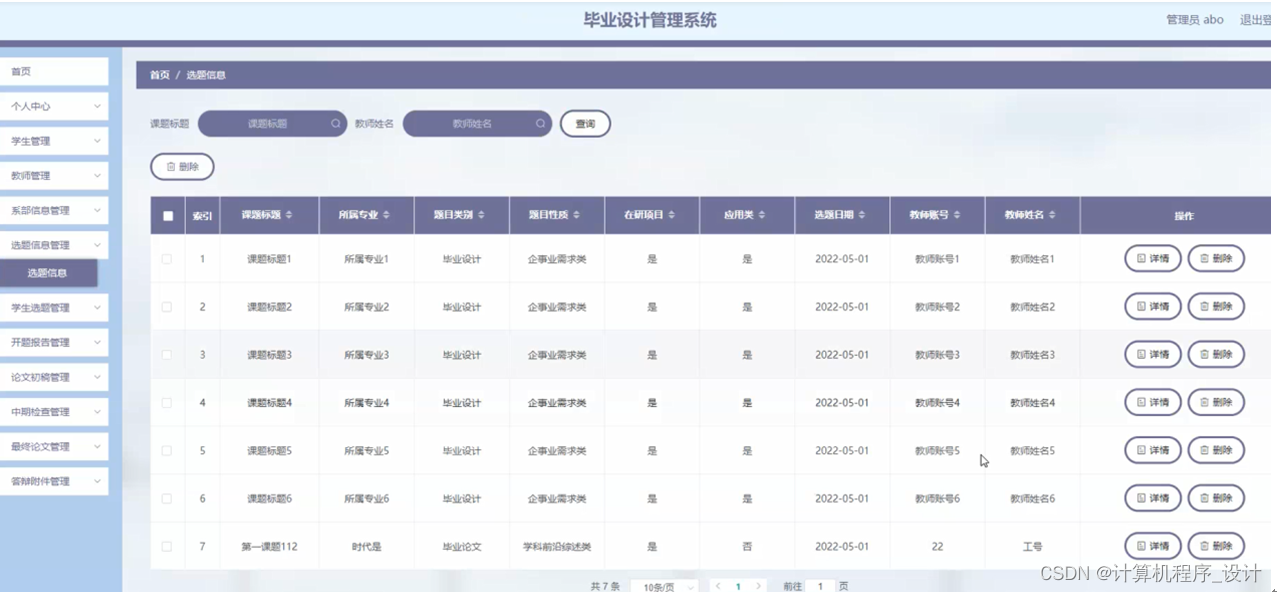Click the search icon in 教师姓名 field
The image size is (1277, 592).
[x=541, y=124]
